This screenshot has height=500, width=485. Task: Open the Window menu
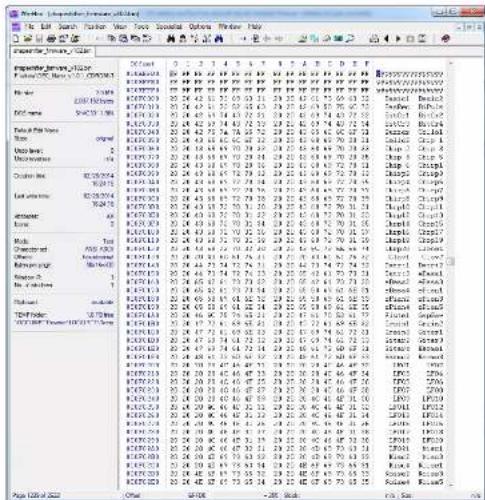click(230, 26)
